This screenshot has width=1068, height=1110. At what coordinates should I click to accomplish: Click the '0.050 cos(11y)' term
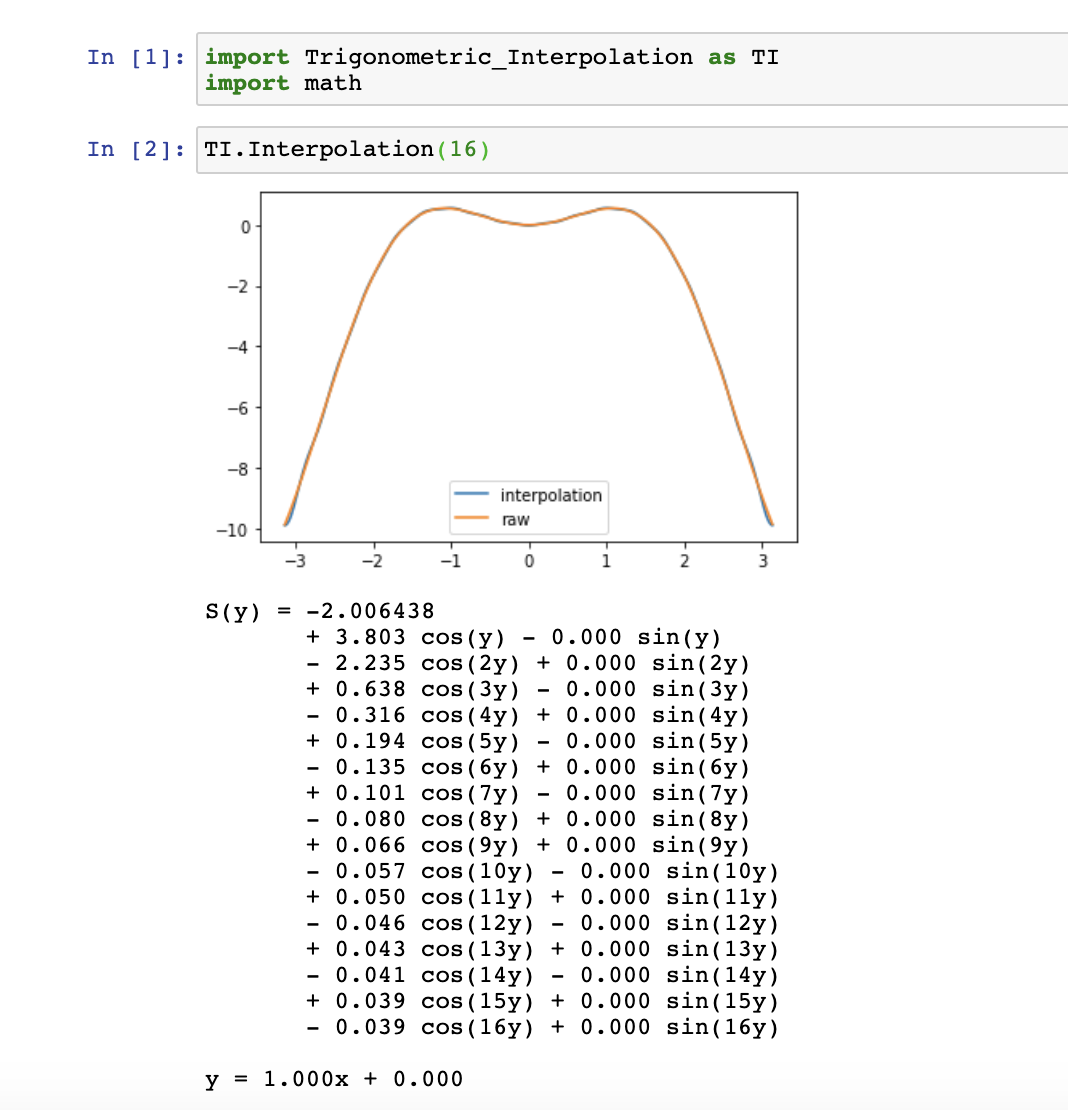coord(435,898)
